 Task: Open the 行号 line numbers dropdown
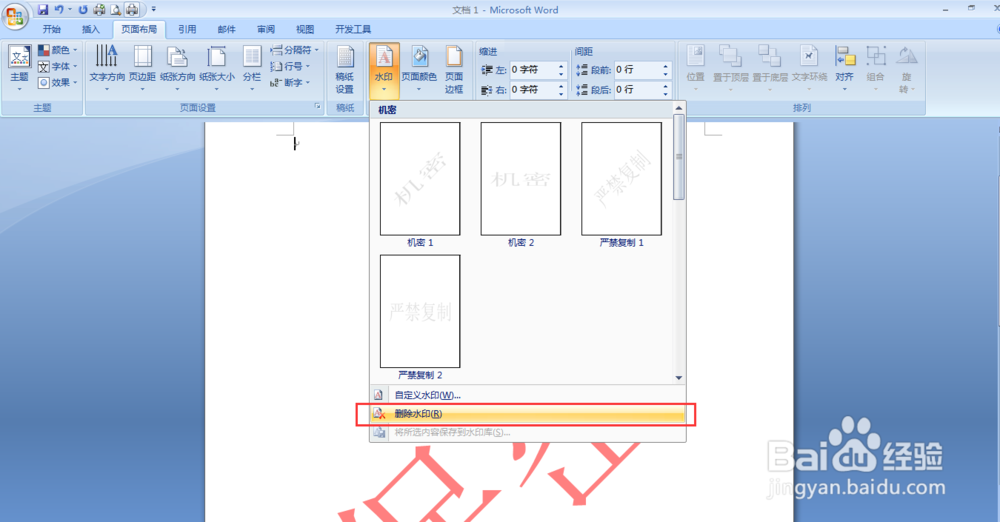pos(290,66)
